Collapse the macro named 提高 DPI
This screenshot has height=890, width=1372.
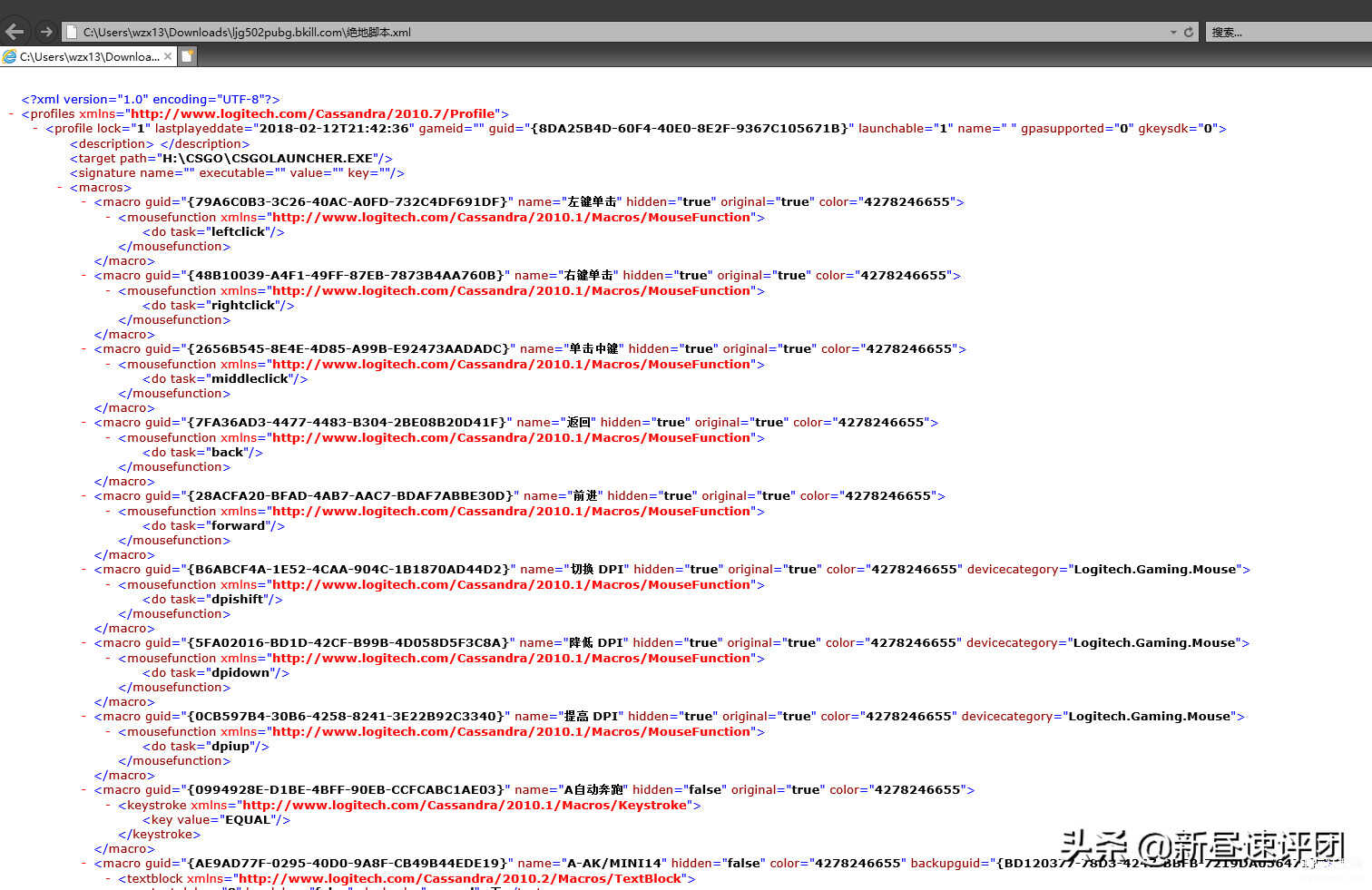point(84,717)
